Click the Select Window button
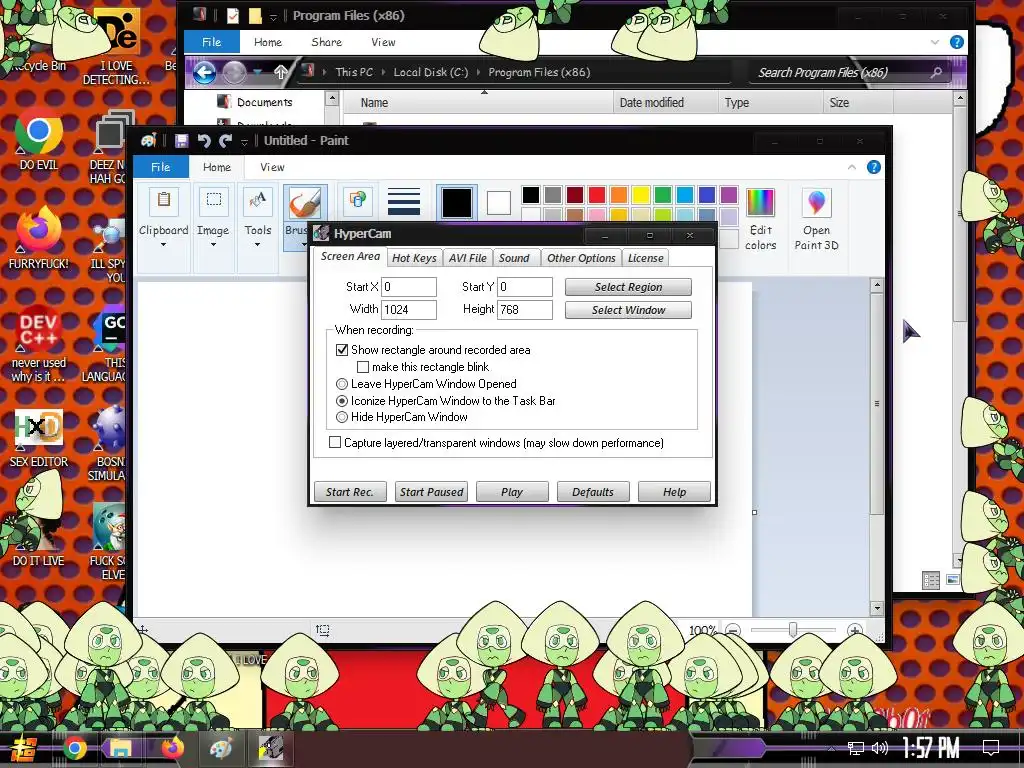This screenshot has width=1024, height=768. pos(628,310)
